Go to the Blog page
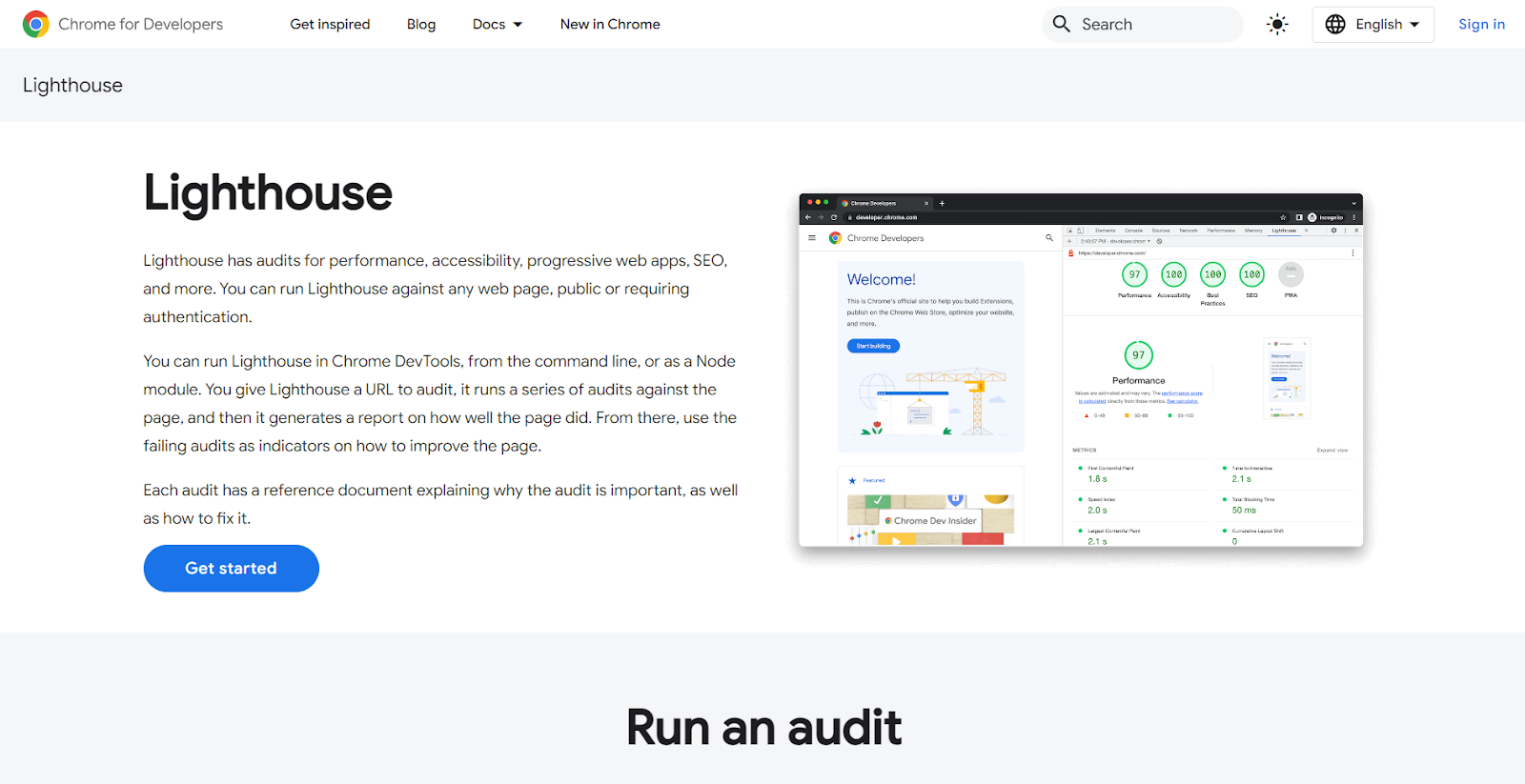1525x784 pixels. 421,24
